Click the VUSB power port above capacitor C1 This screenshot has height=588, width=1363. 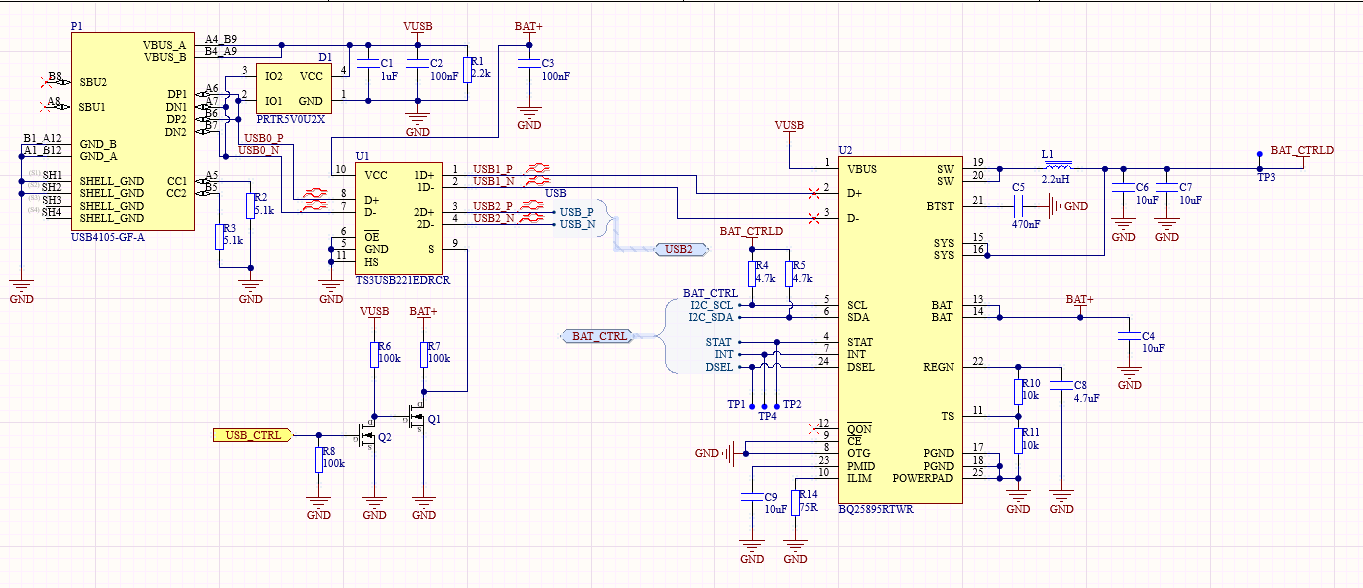[x=416, y=26]
